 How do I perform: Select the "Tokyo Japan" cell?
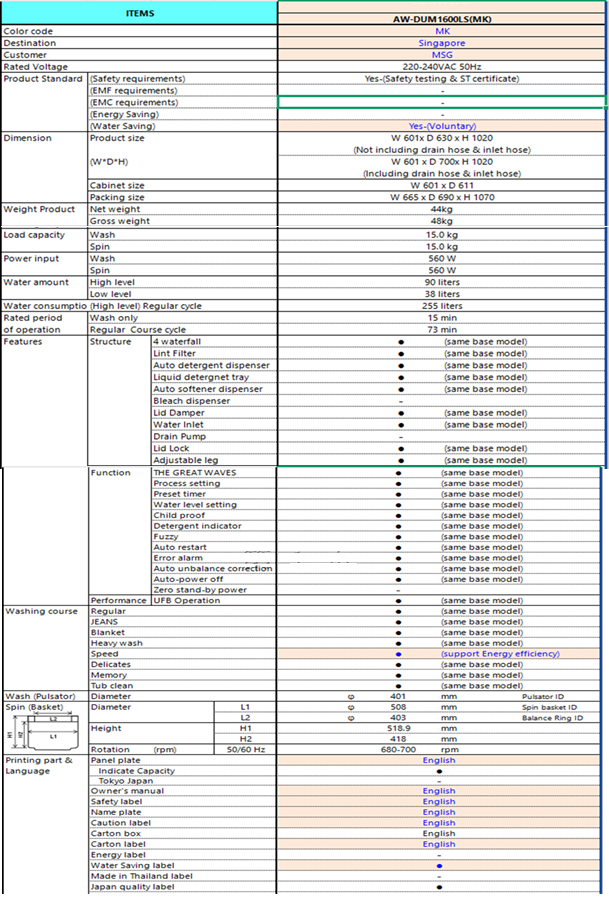click(x=182, y=781)
